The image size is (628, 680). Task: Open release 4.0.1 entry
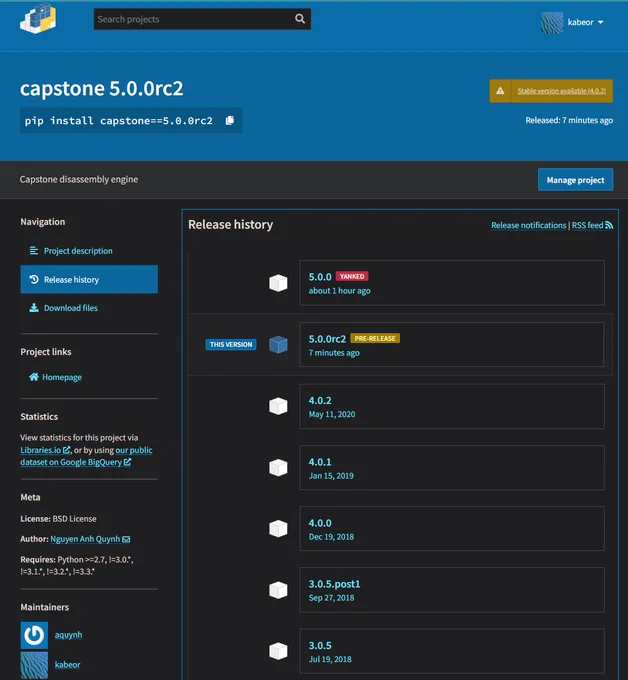[452, 468]
